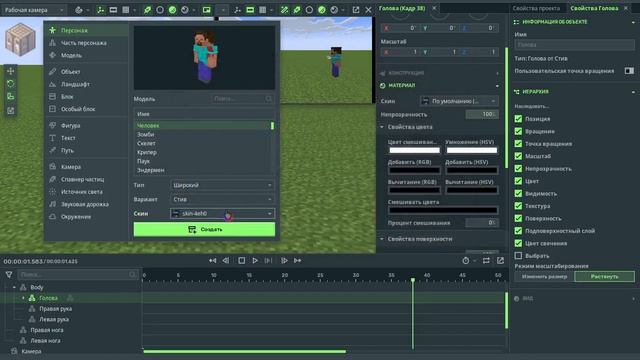
Task: Uncheck the Точка вращения checkbox
Action: pos(518,144)
